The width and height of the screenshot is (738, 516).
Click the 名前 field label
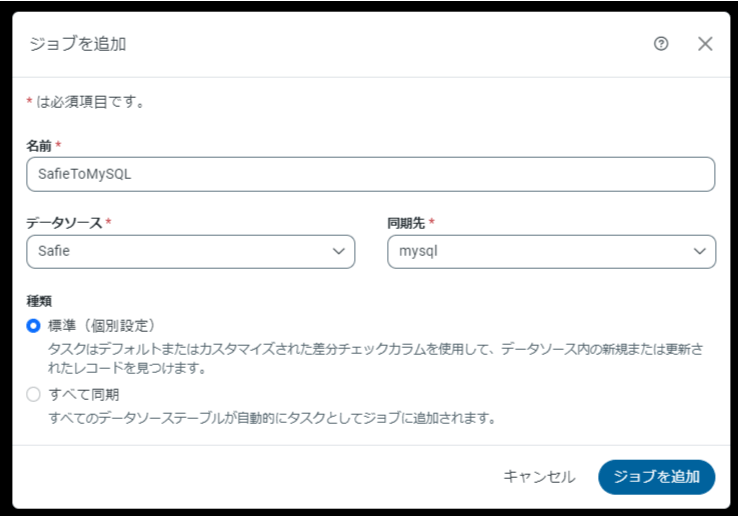pyautogui.click(x=39, y=146)
